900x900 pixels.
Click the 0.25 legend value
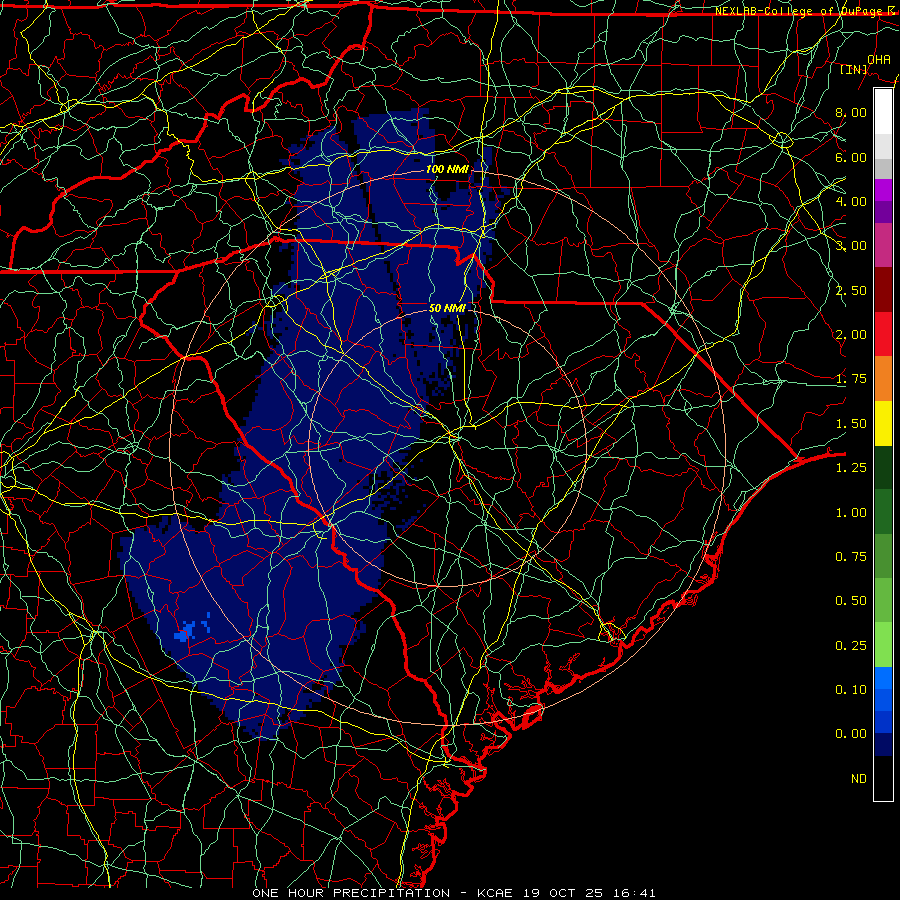(x=851, y=646)
